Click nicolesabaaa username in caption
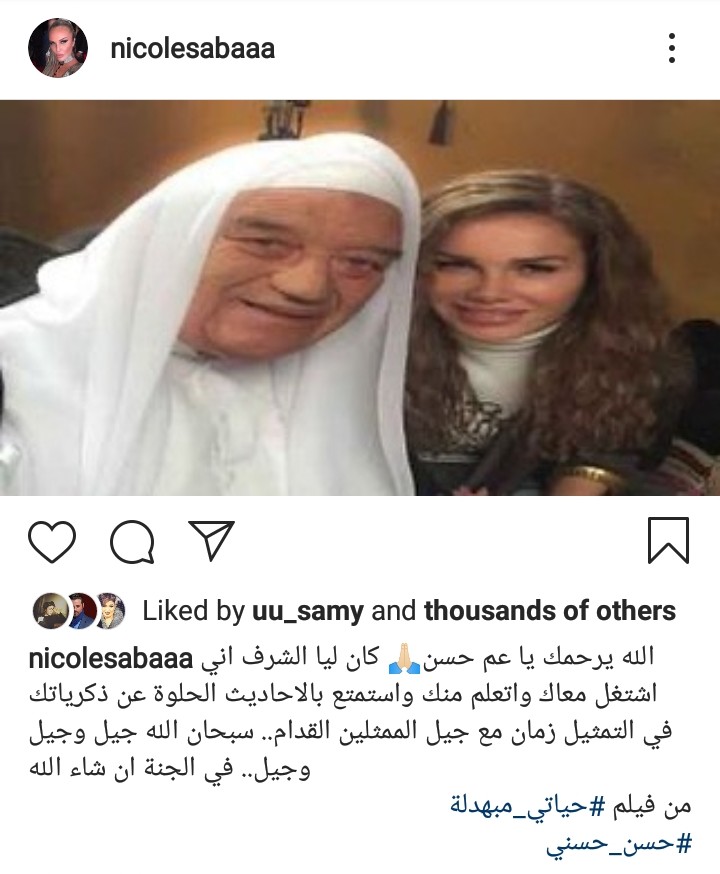720x874 pixels. pos(110,658)
